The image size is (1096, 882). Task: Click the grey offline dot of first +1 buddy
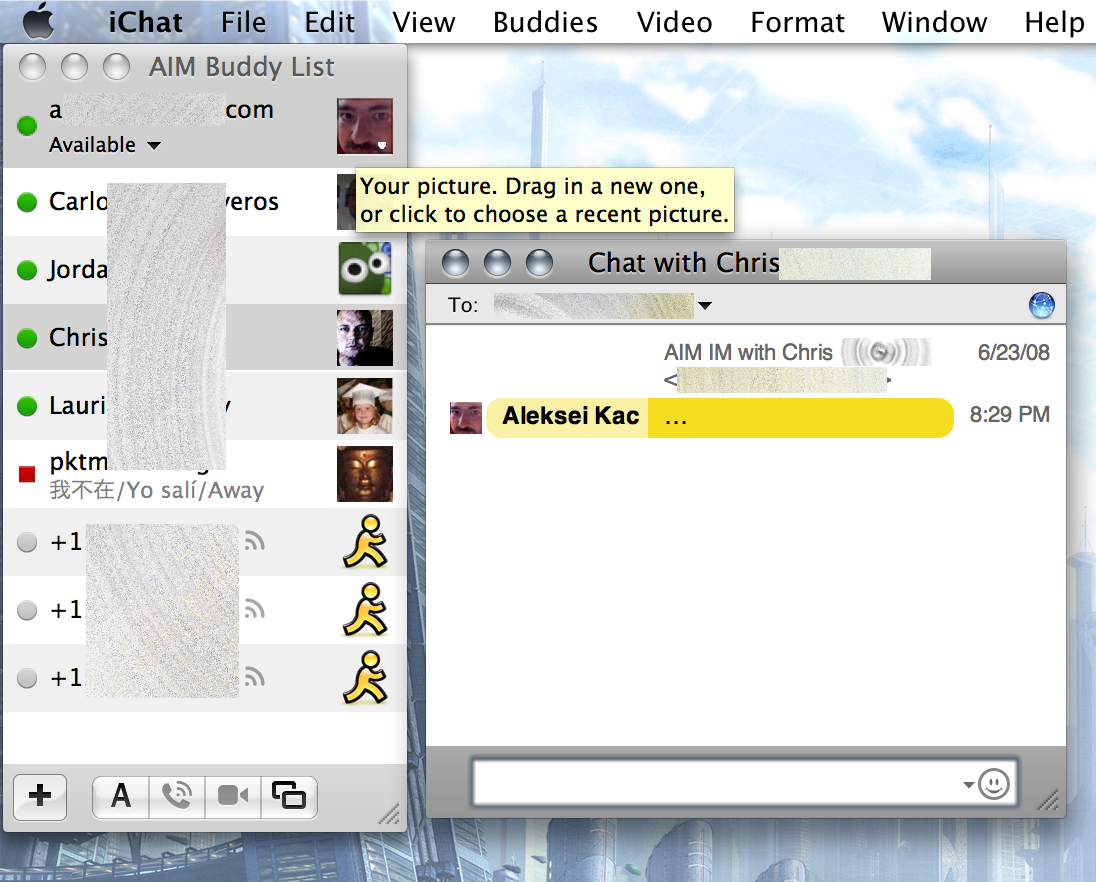click(27, 542)
